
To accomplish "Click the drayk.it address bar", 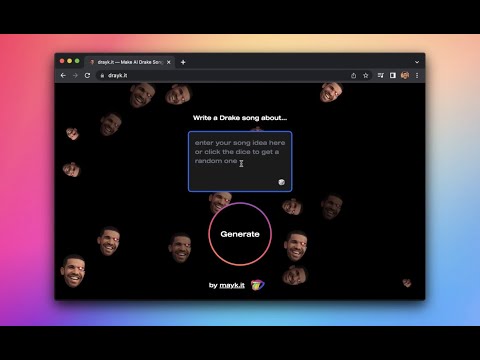I will [x=233, y=76].
